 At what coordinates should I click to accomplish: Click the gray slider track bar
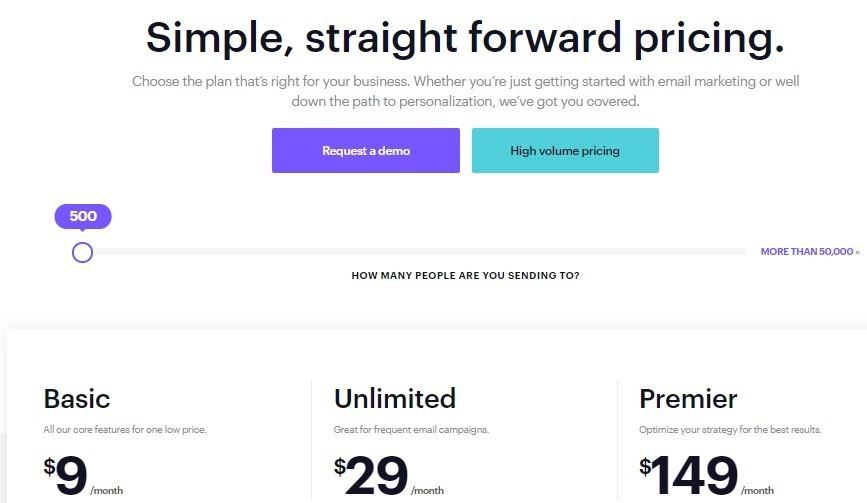tap(420, 252)
